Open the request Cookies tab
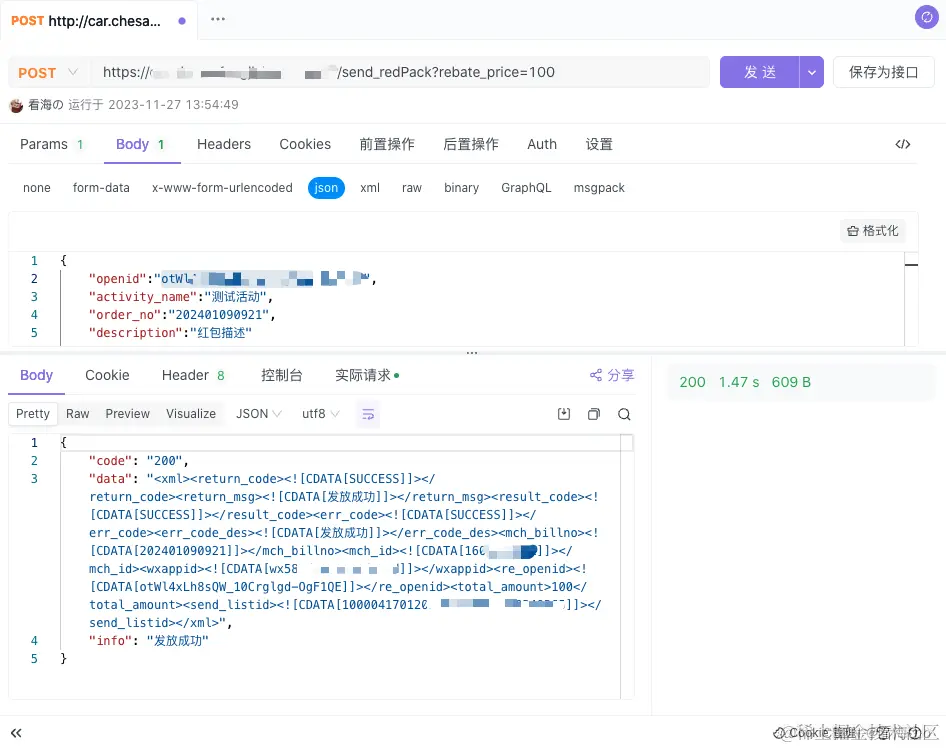The width and height of the screenshot is (946, 749). (305, 144)
